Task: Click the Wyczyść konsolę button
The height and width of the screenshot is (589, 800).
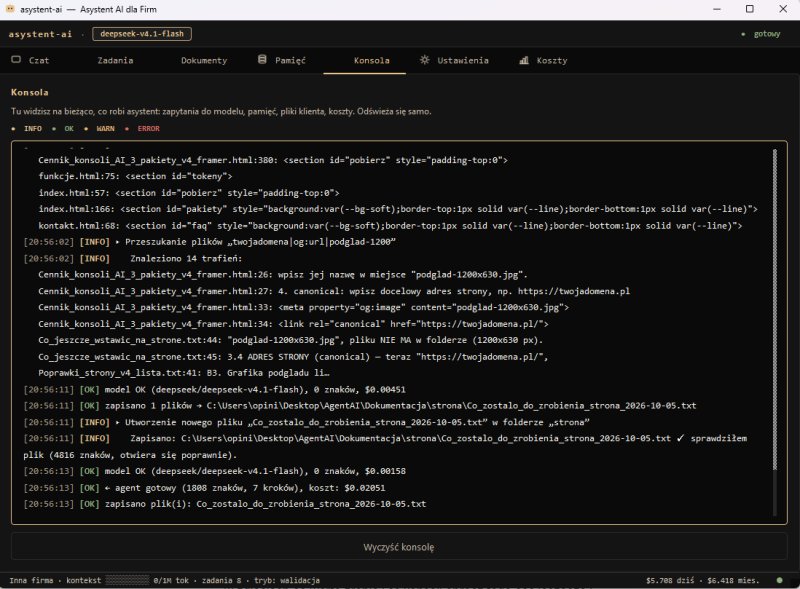Action: (x=399, y=547)
